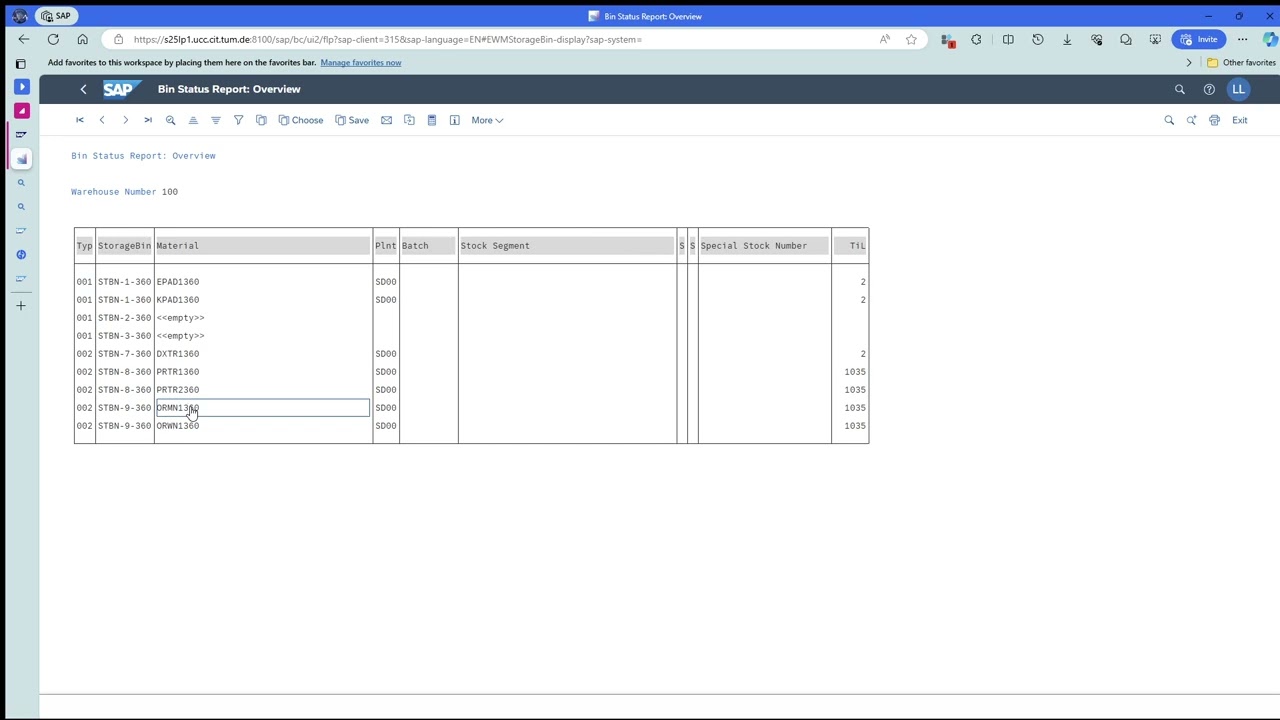Open the help question mark icon

pyautogui.click(x=1209, y=89)
